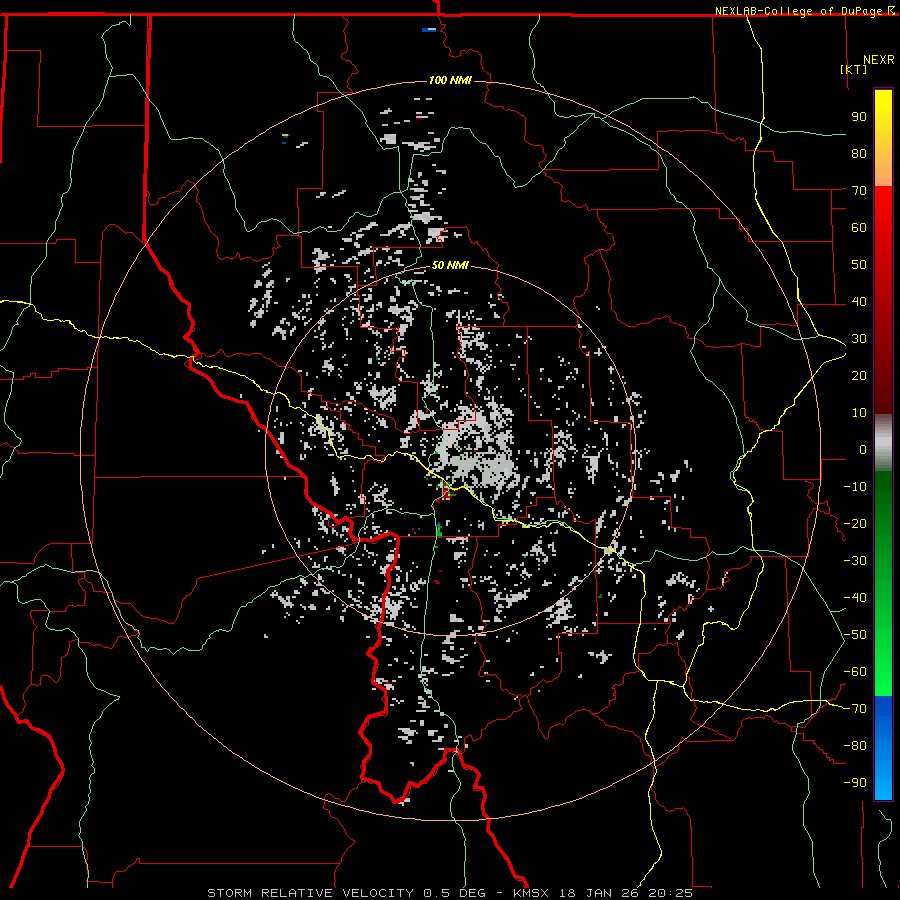The height and width of the screenshot is (900, 900).
Task: Click the positive 70 knot scale label
Action: click(x=859, y=191)
